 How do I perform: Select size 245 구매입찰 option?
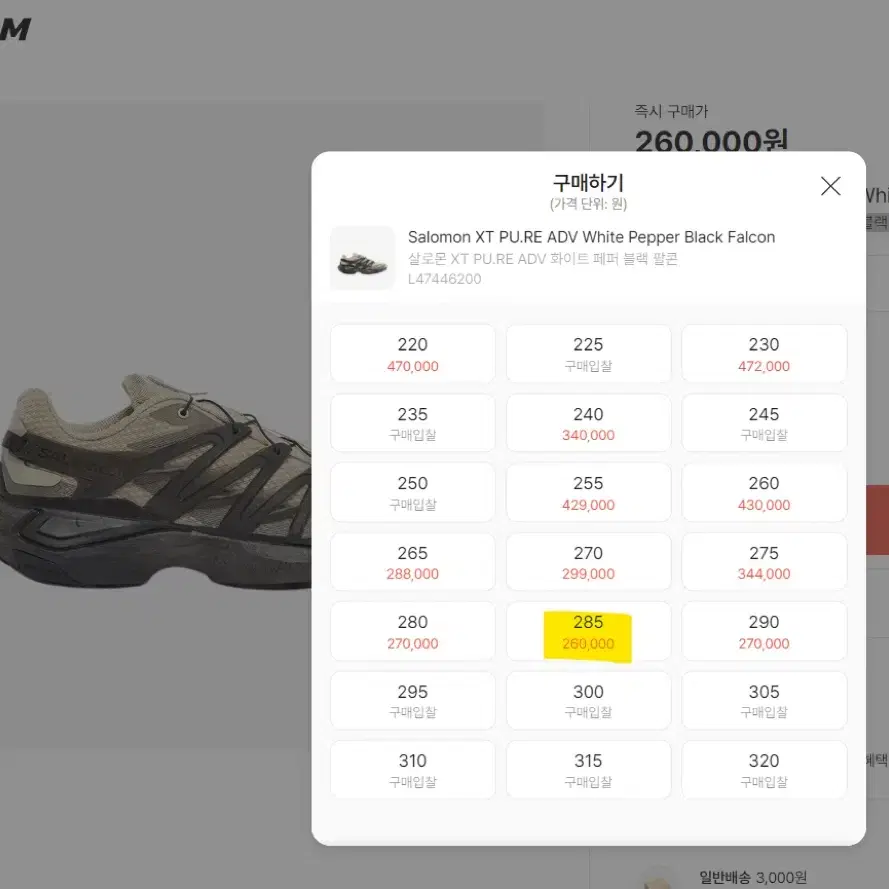tap(764, 424)
